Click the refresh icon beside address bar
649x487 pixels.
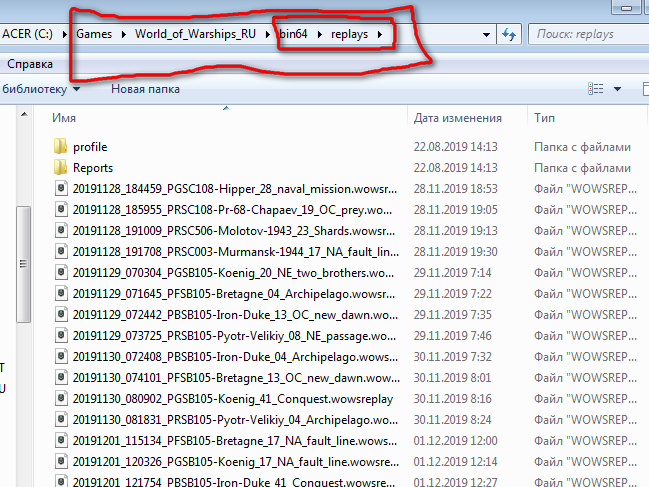509,34
